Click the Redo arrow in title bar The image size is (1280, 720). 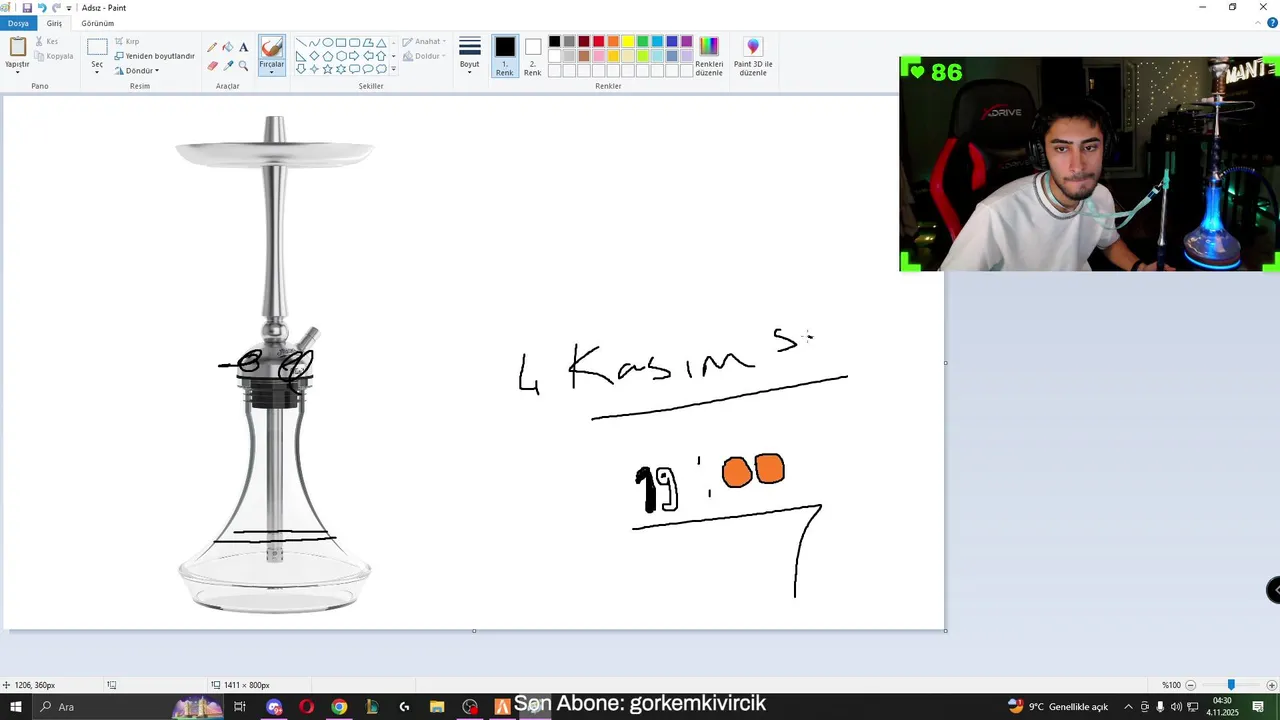[x=56, y=7]
